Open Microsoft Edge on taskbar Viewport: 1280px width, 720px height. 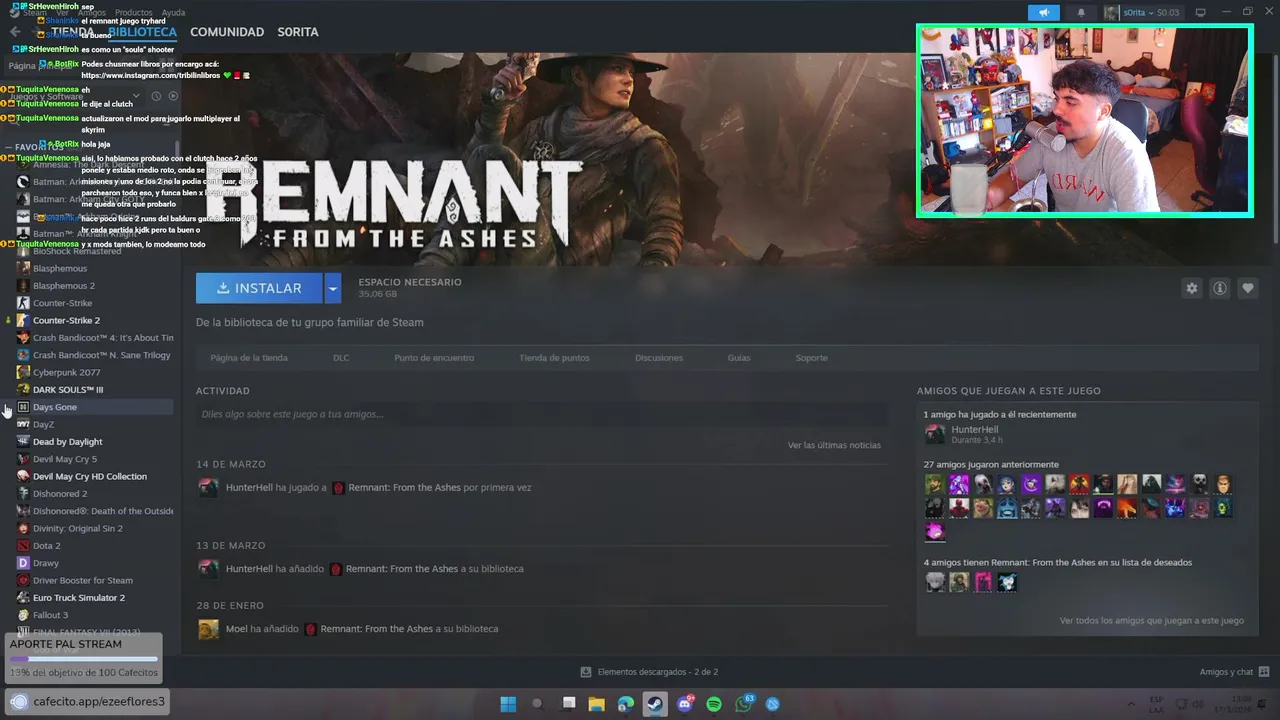[x=626, y=704]
